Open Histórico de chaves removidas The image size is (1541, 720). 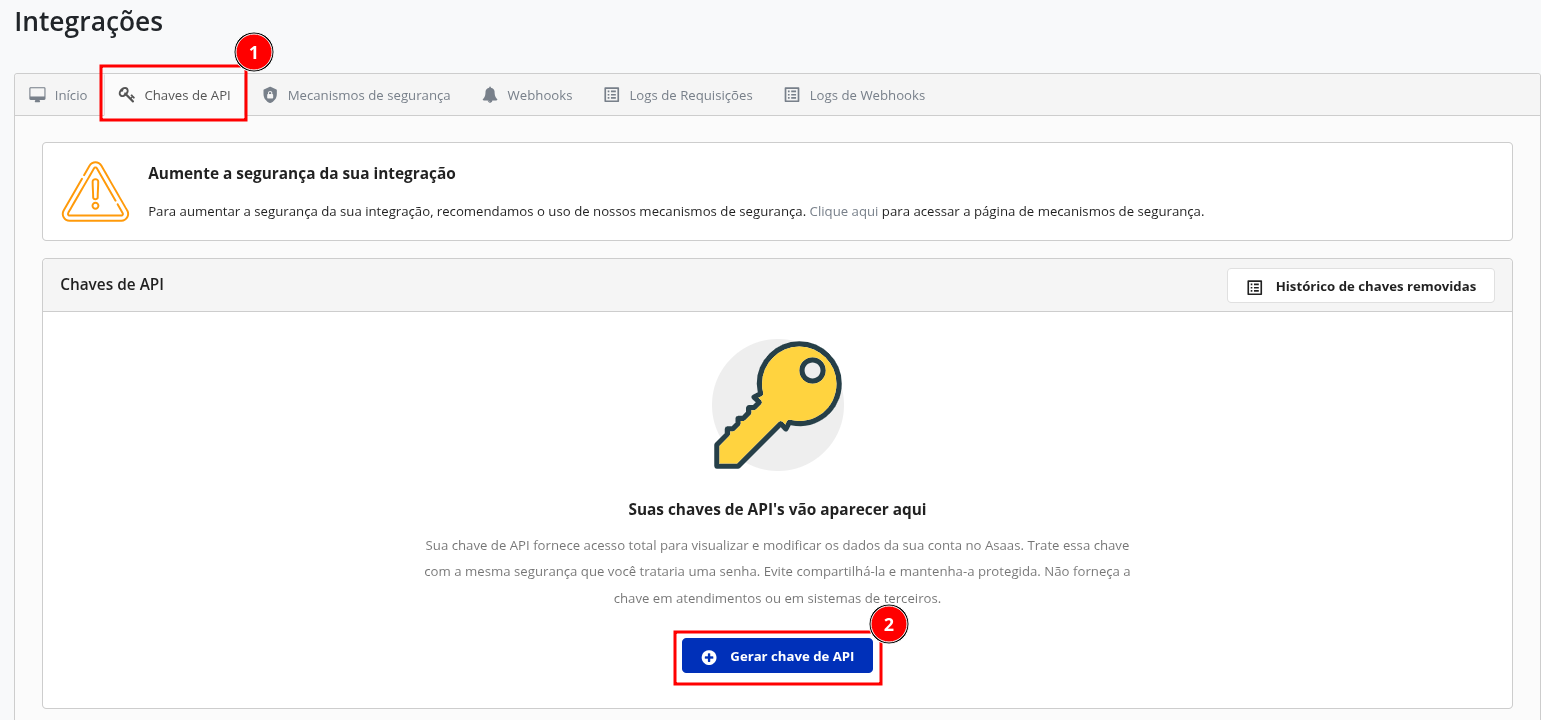click(1360, 286)
